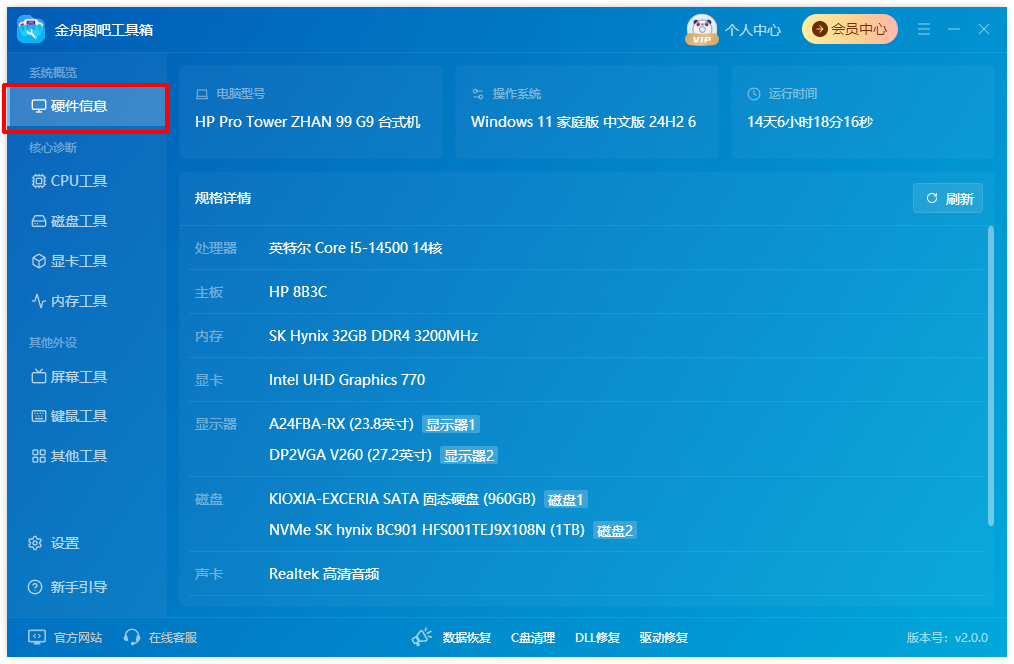Open the hamburger menu icon in title bar
The height and width of the screenshot is (664, 1014).
[924, 29]
